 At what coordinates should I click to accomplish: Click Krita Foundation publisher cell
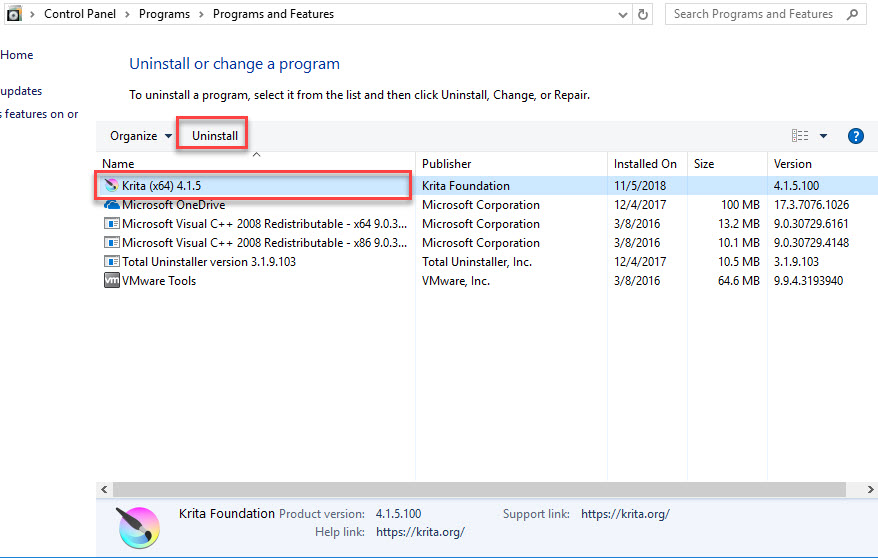click(466, 186)
